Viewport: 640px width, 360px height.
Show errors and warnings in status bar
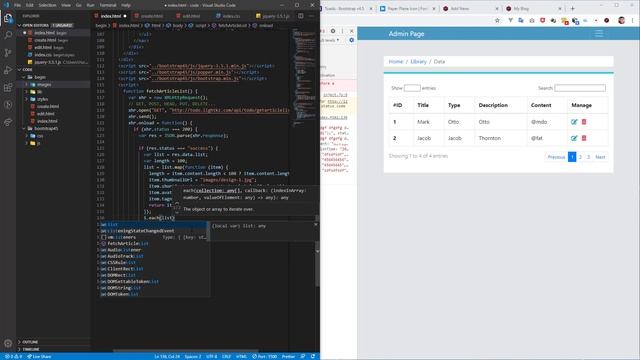tap(13, 356)
